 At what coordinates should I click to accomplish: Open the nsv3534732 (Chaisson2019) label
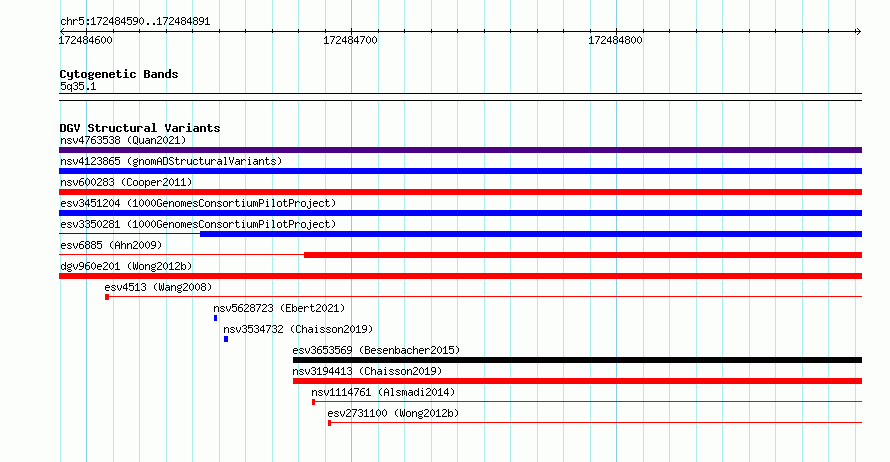click(298, 329)
